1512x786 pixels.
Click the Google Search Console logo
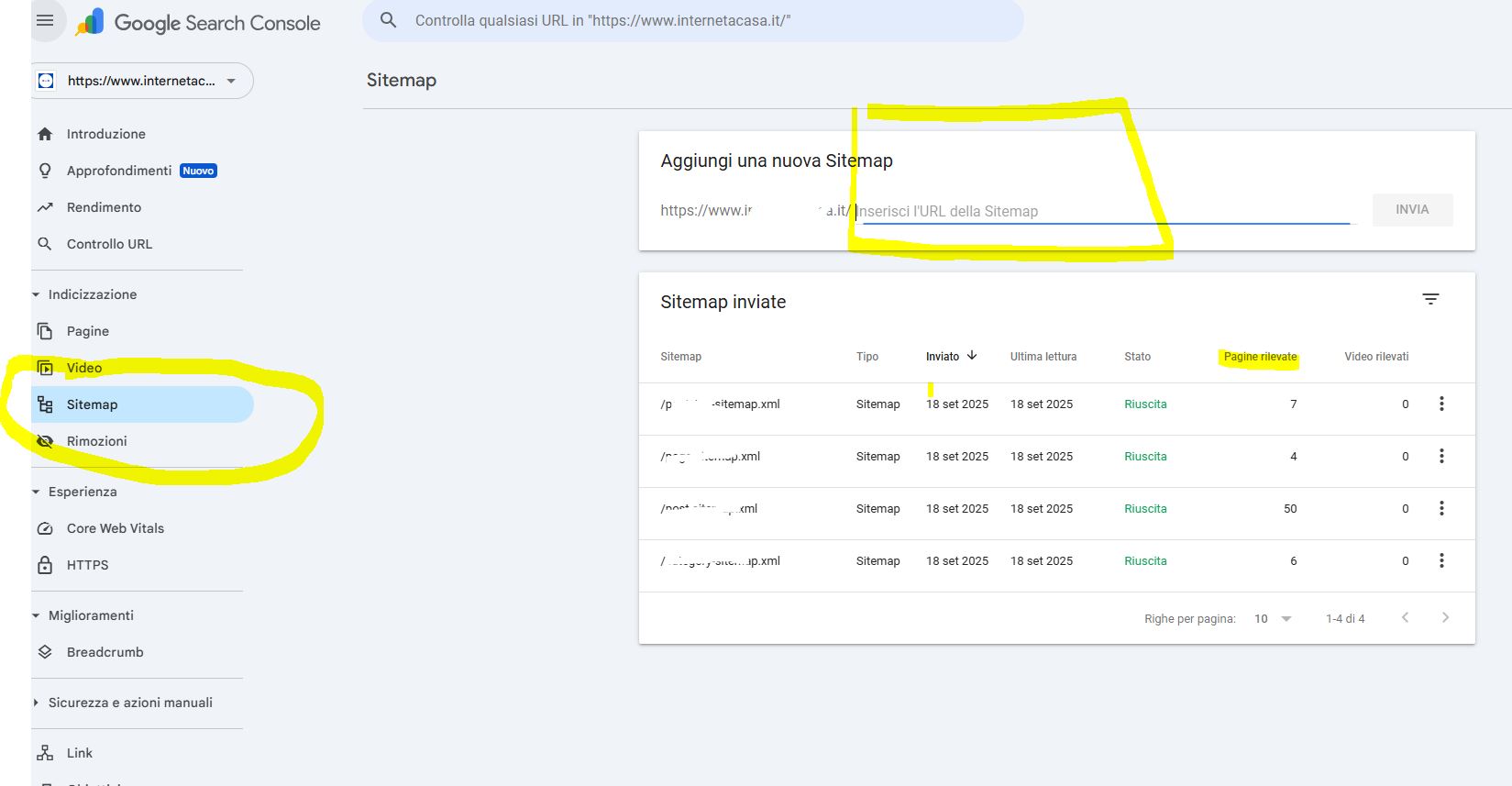[198, 23]
